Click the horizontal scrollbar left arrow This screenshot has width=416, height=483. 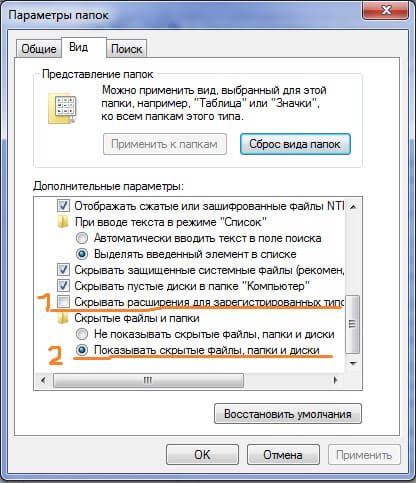pos(43,380)
